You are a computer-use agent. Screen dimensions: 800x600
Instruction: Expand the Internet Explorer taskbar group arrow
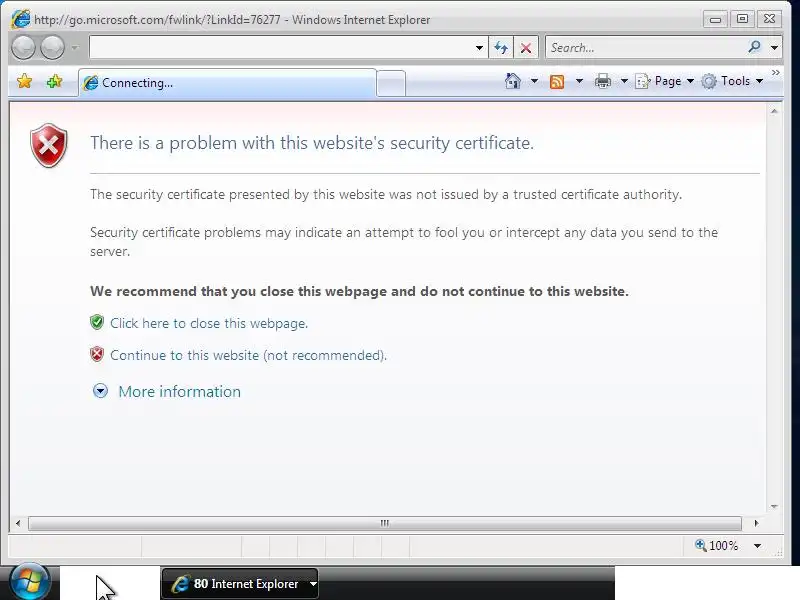(313, 584)
